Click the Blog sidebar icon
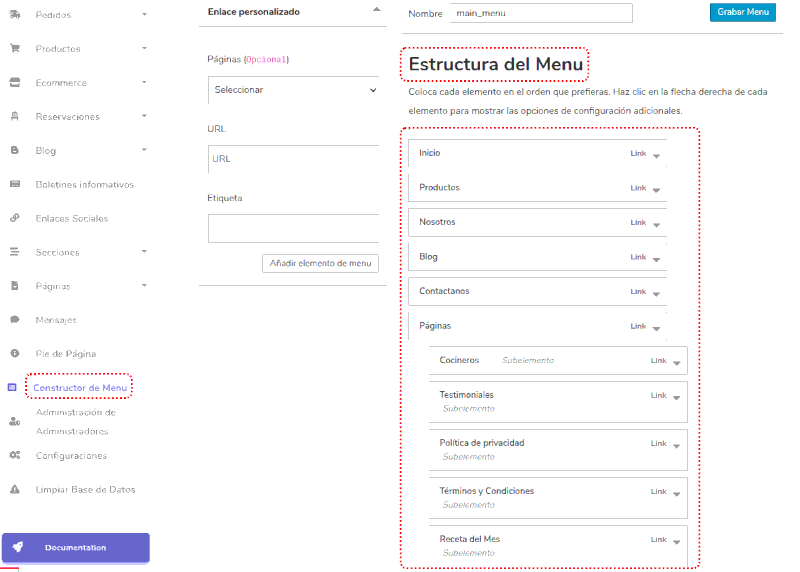The image size is (800, 572). pyautogui.click(x=15, y=150)
